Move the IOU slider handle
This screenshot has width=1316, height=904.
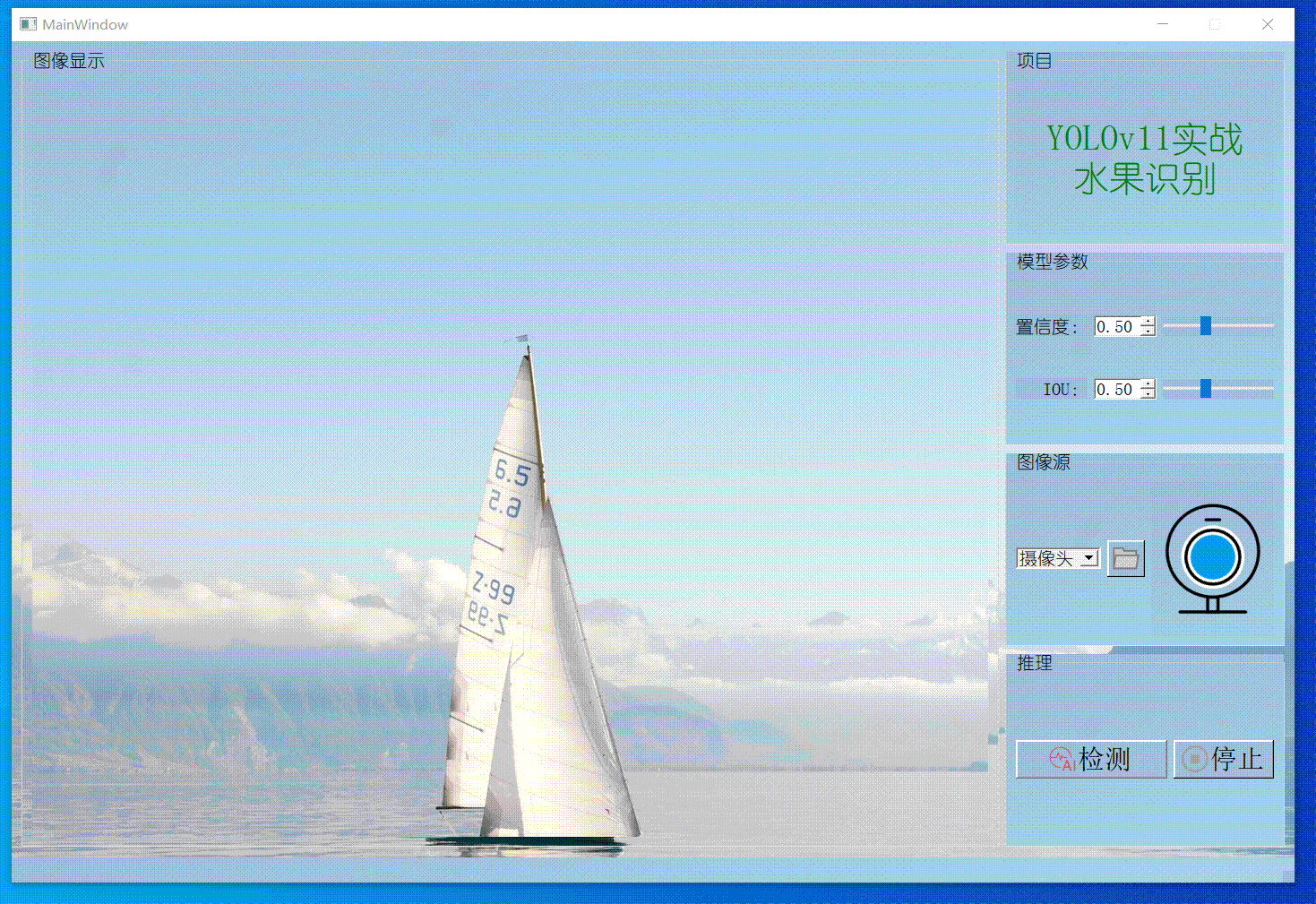[1206, 389]
